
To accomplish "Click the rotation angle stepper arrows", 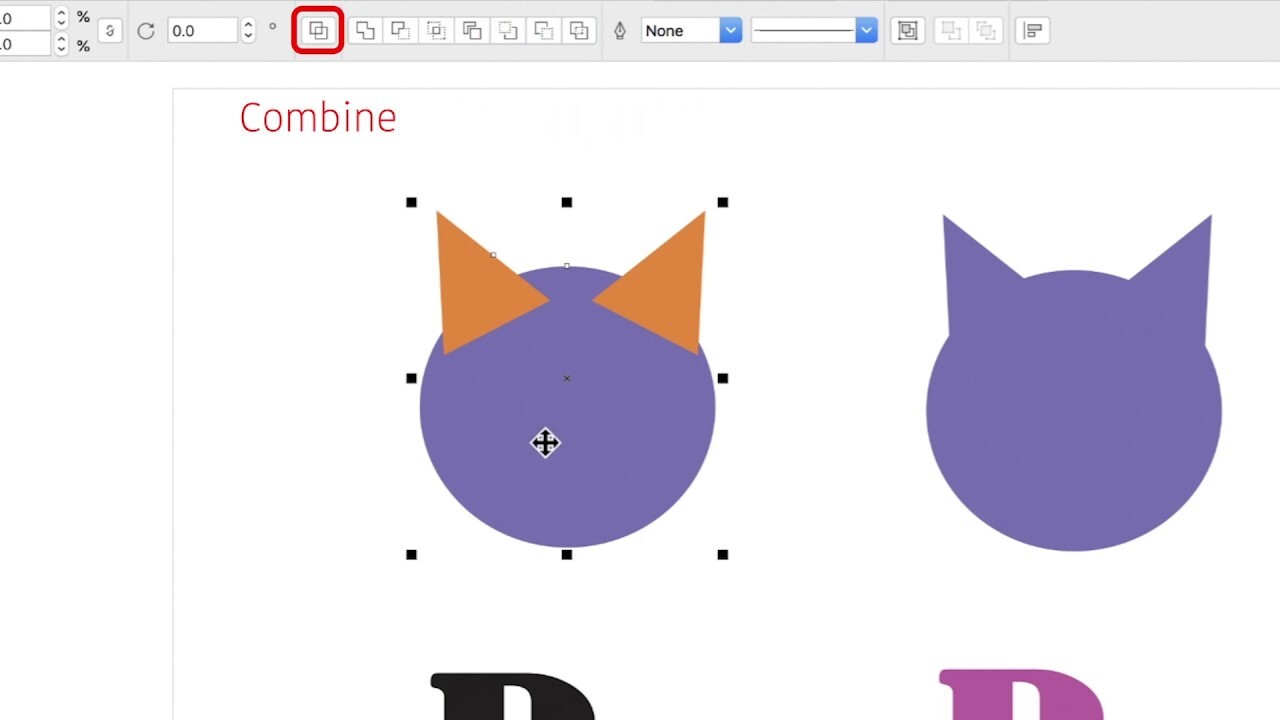I will coord(248,31).
